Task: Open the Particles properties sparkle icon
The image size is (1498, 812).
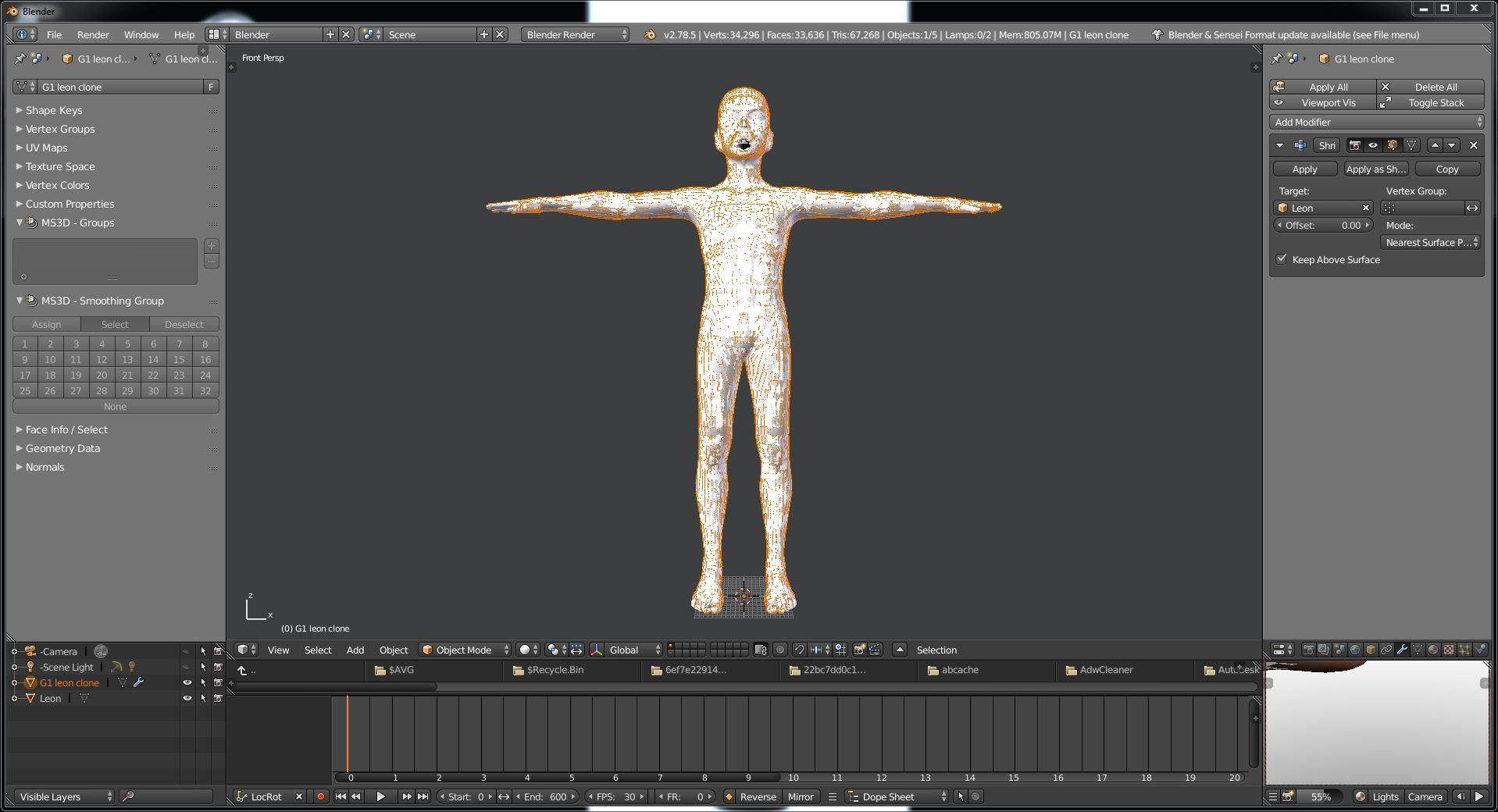Action: pos(1464,650)
